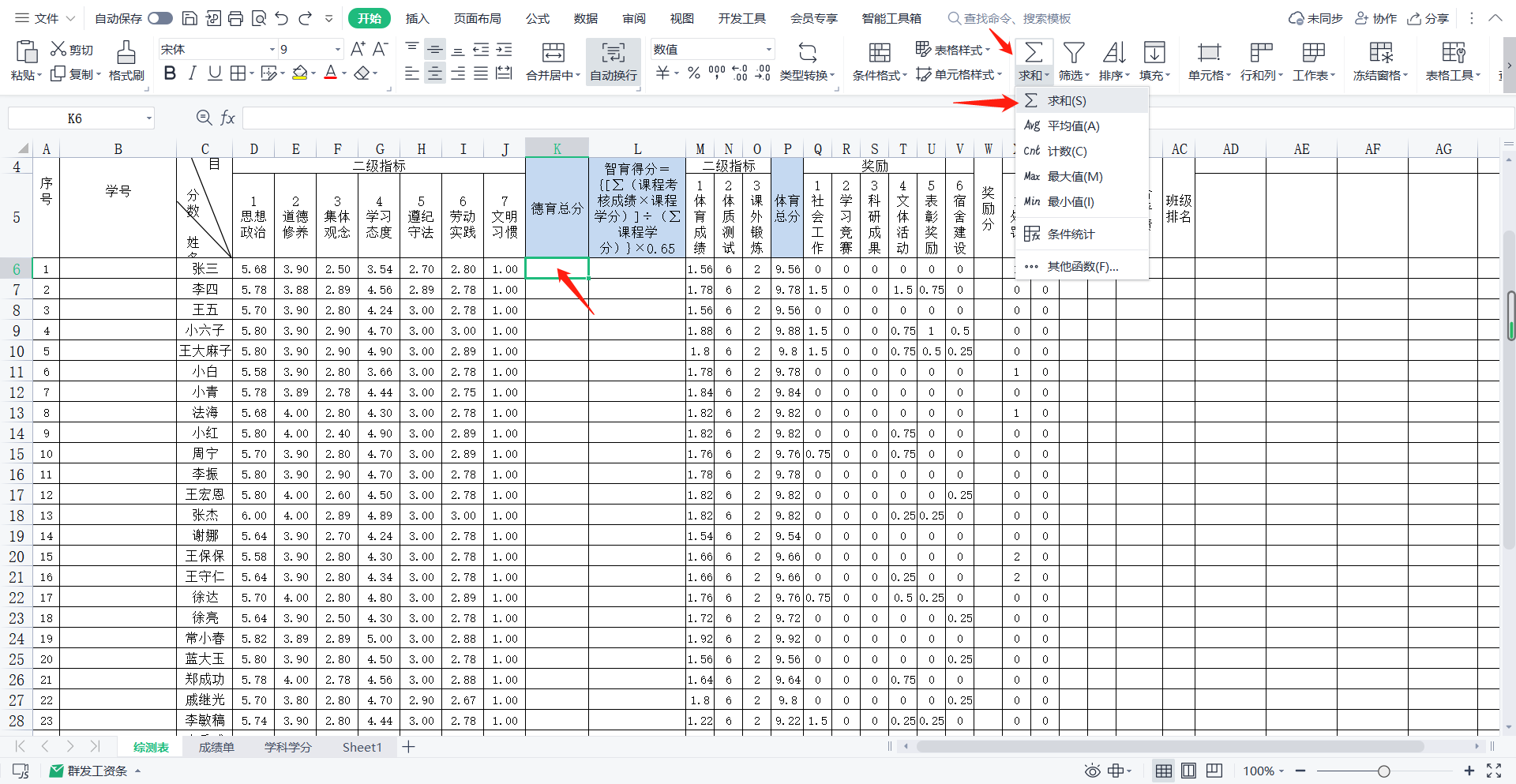1516x784 pixels.
Task: Increase font size with the A+ icon
Action: [358, 49]
